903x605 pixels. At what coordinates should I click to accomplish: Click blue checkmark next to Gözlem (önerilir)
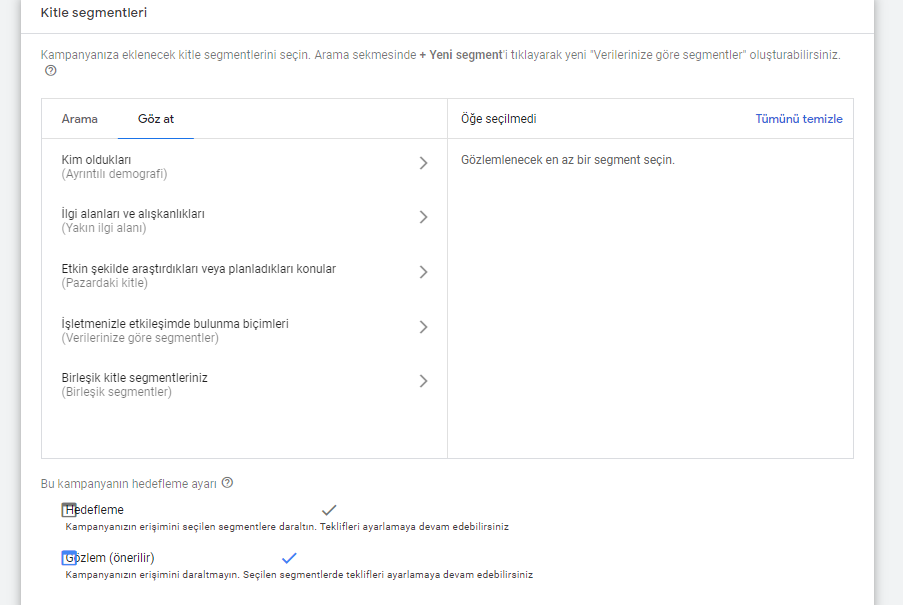click(290, 557)
